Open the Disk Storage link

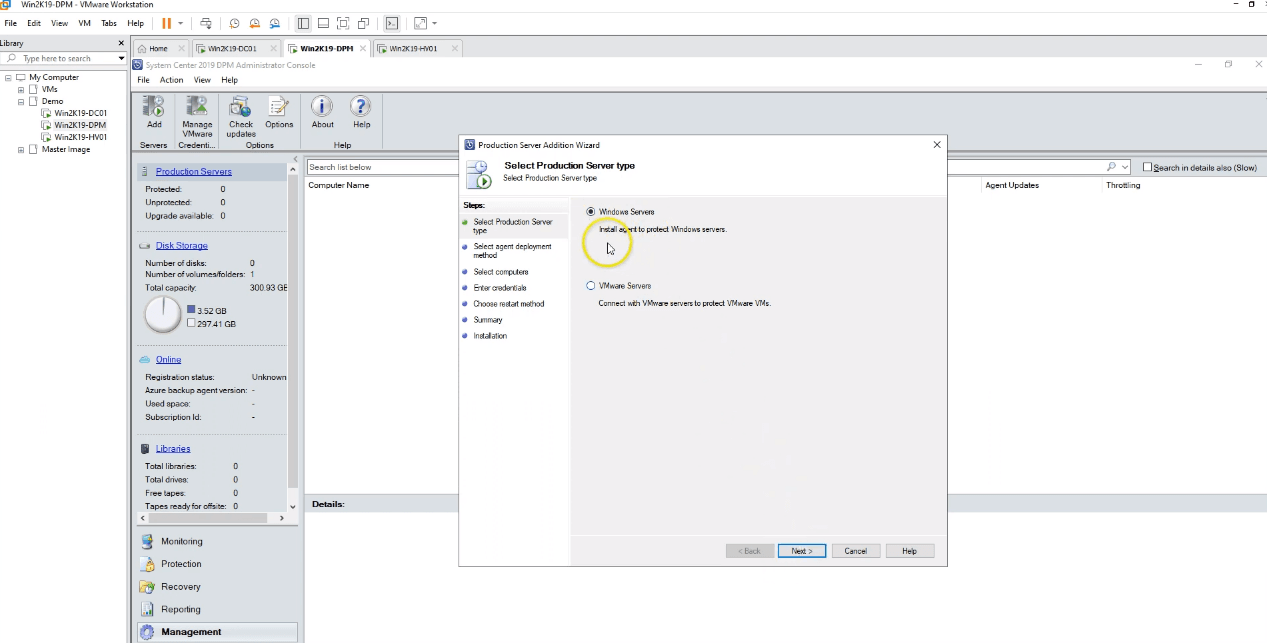[x=182, y=245]
